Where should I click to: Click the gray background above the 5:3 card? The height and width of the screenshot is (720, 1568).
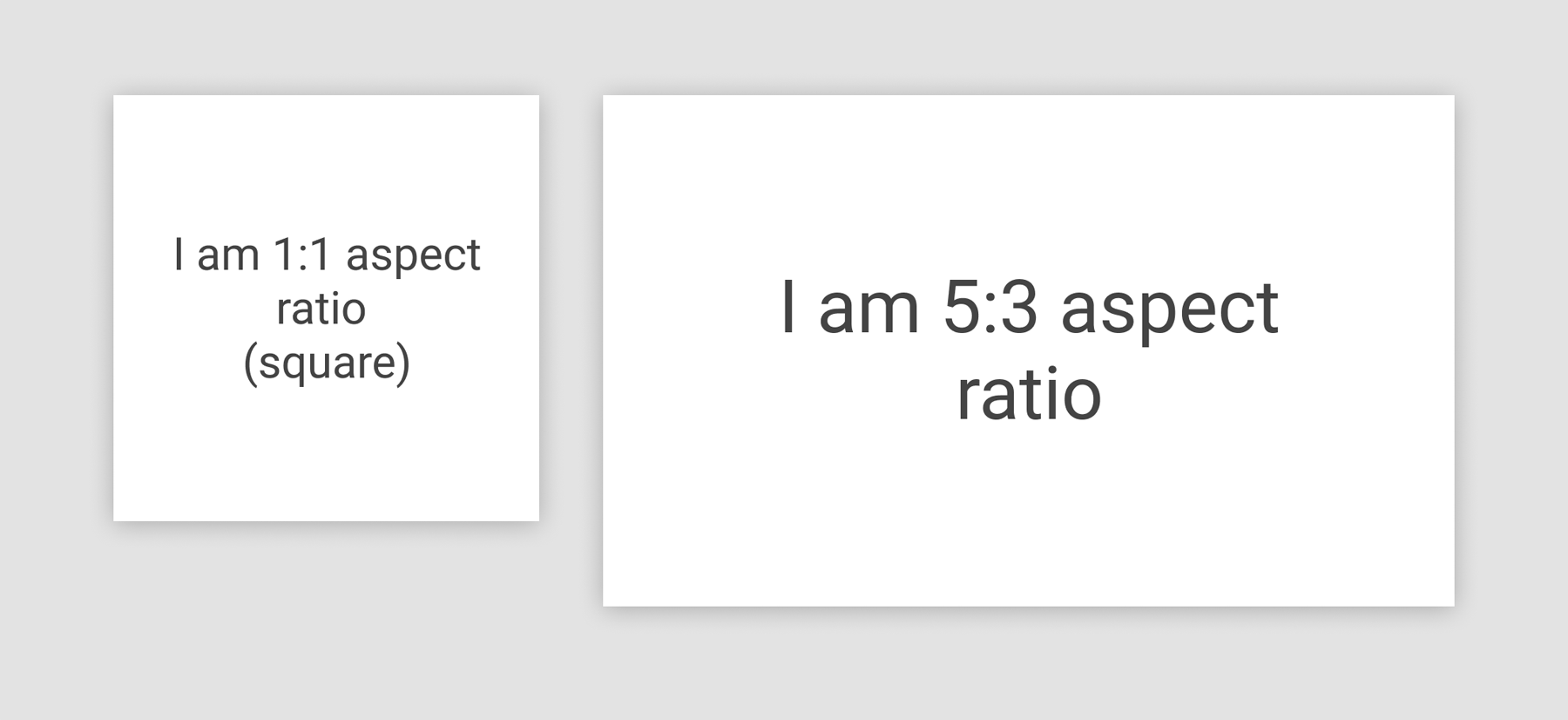[1028, 47]
